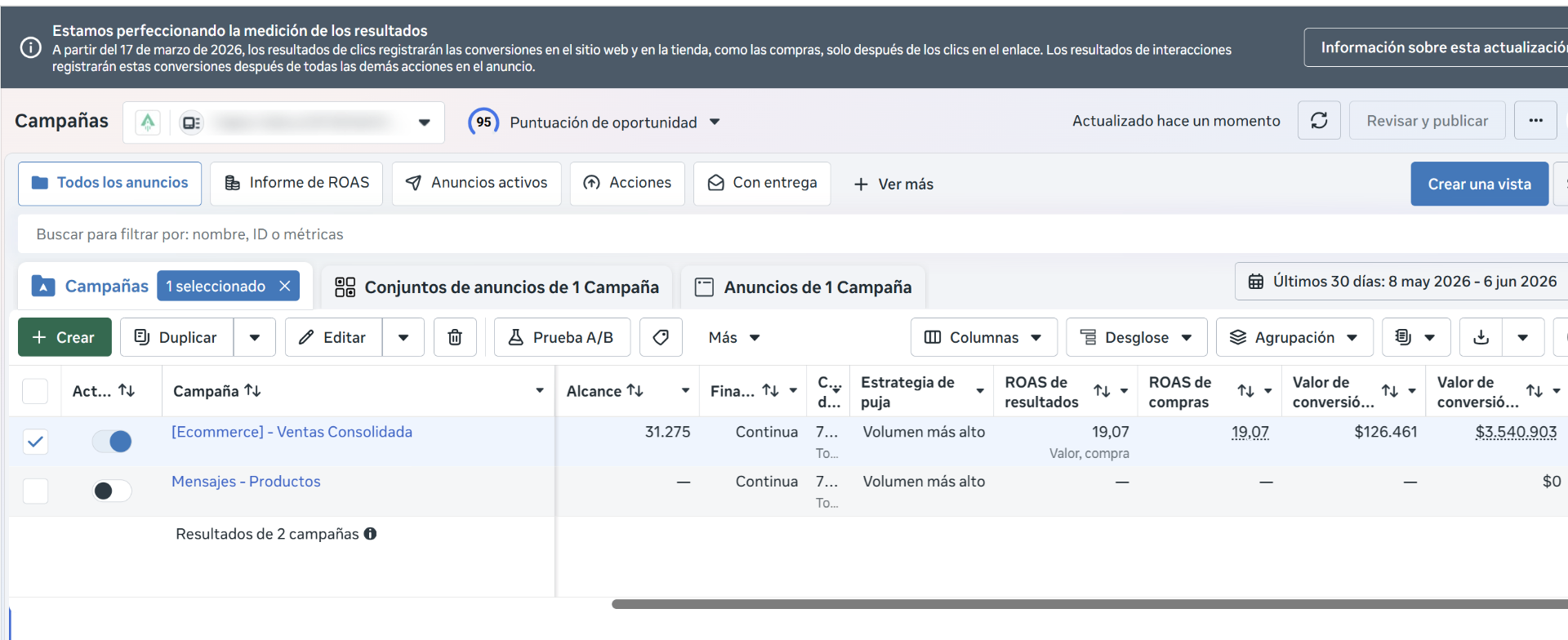The height and width of the screenshot is (640, 1568).
Task: Click the delete trash can icon
Action: coord(455,337)
